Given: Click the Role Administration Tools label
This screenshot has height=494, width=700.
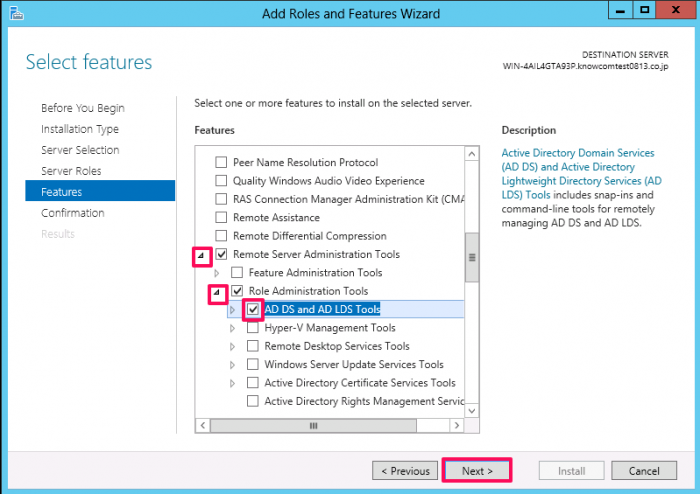Looking at the screenshot, I should (308, 291).
